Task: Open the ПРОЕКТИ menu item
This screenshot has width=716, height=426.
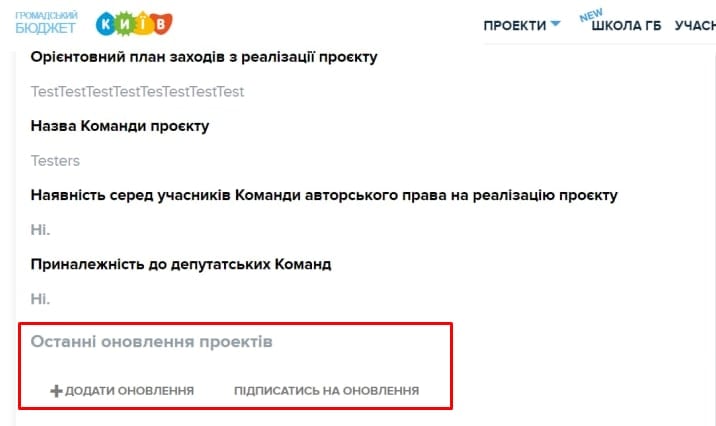Action: pos(515,26)
